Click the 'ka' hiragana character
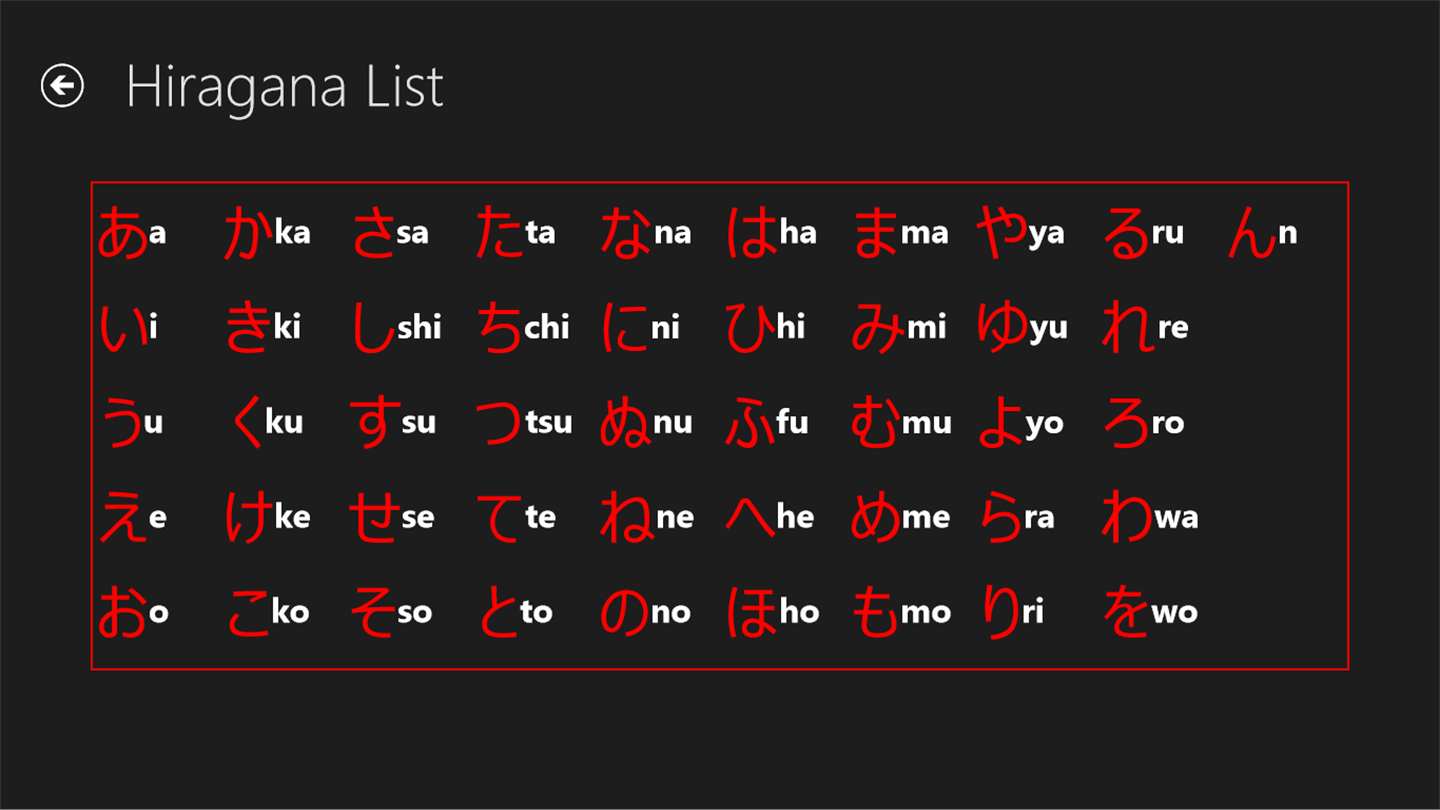 (x=249, y=232)
